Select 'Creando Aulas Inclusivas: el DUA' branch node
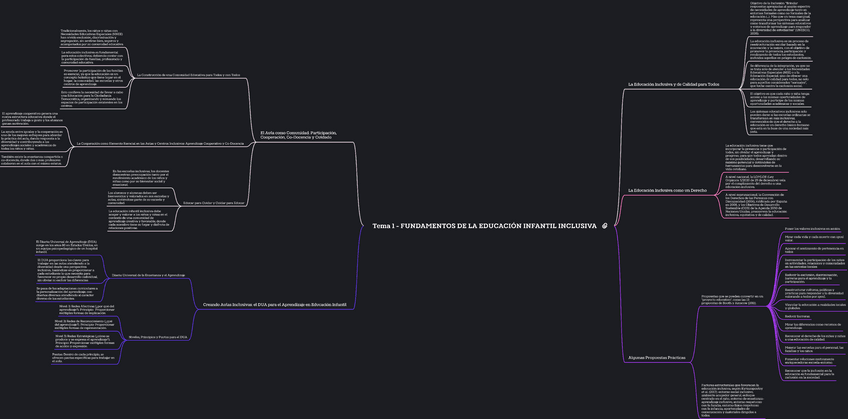The height and width of the screenshot is (419, 848). pyautogui.click(x=275, y=305)
